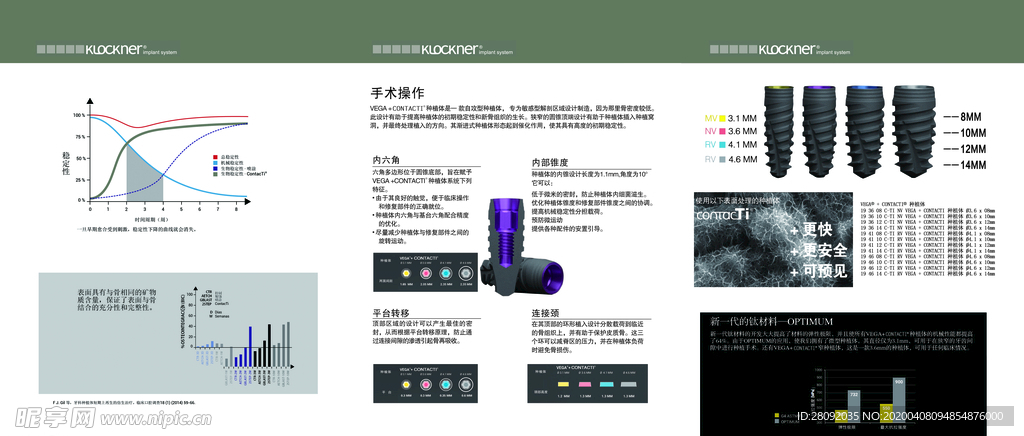Click the gray bar swatch under 连接颈
1024x436 pixels.
pyautogui.click(x=628, y=384)
